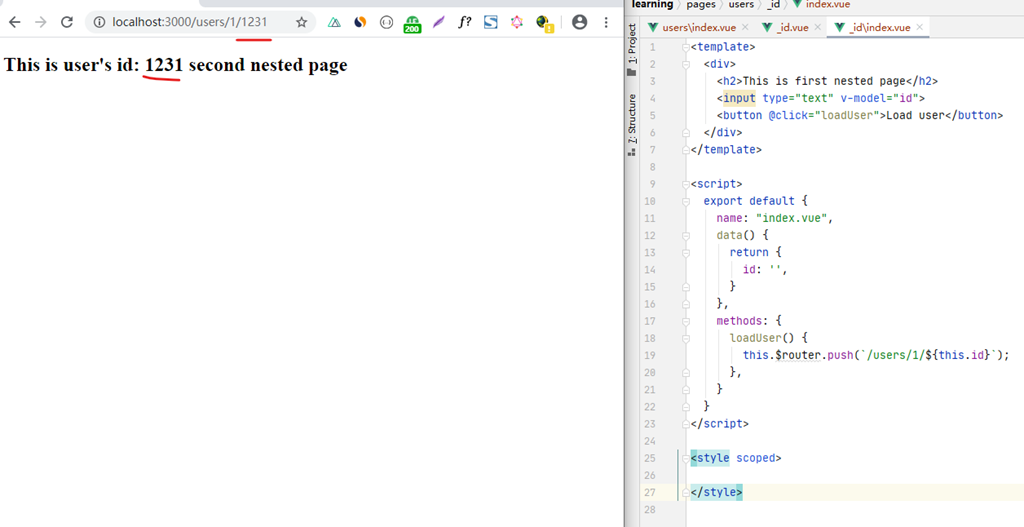Click the Vue icon on users\index.vue tab

[652, 27]
